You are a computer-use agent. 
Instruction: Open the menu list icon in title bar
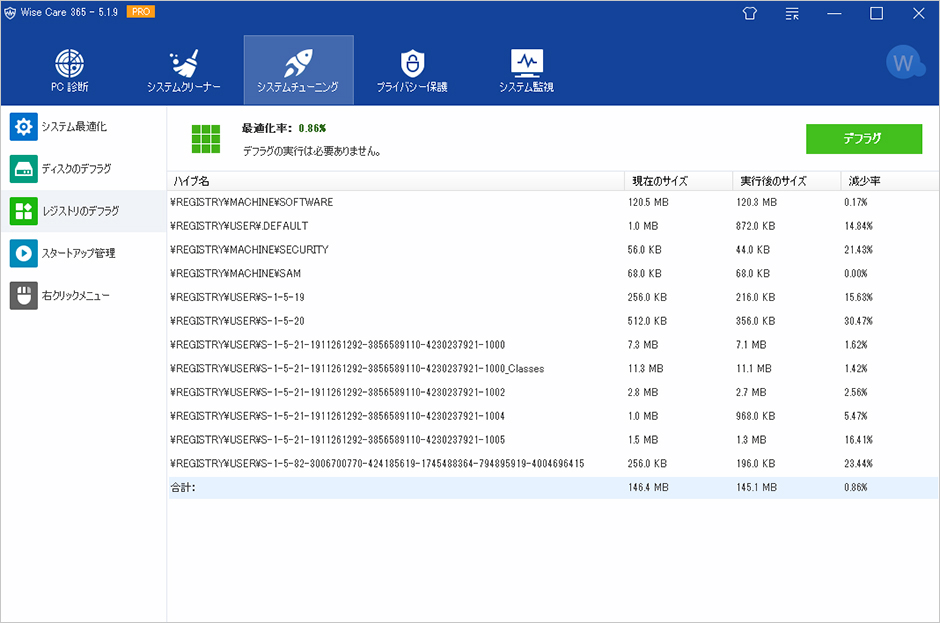(x=792, y=13)
